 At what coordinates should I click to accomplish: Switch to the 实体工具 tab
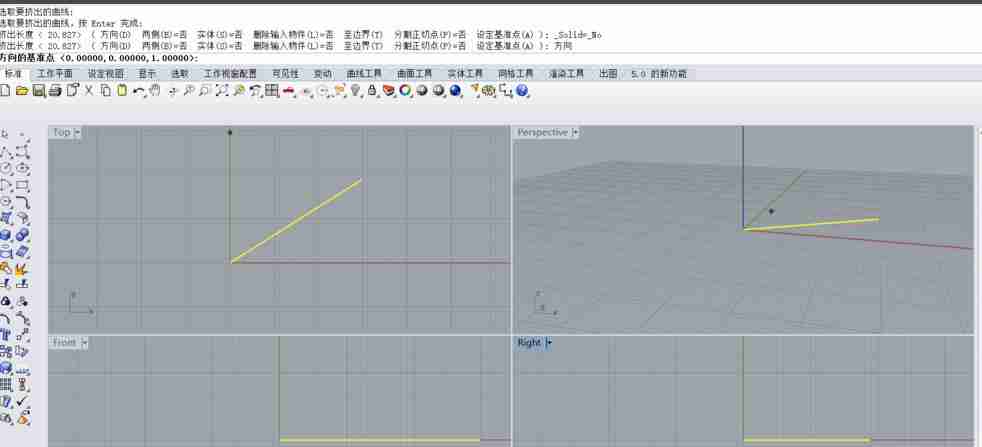coord(465,74)
